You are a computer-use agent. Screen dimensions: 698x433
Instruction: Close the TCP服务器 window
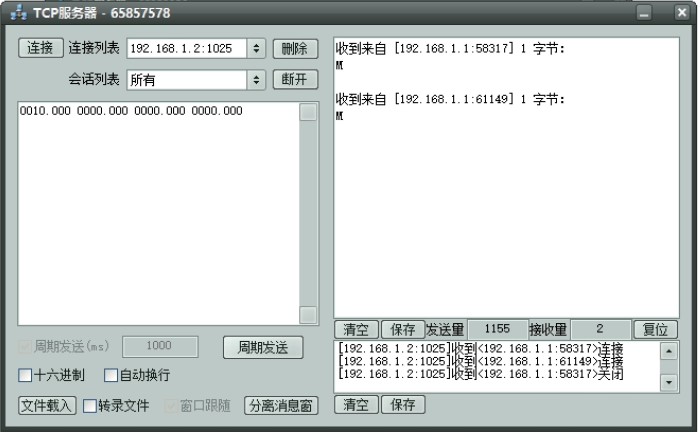pos(682,12)
